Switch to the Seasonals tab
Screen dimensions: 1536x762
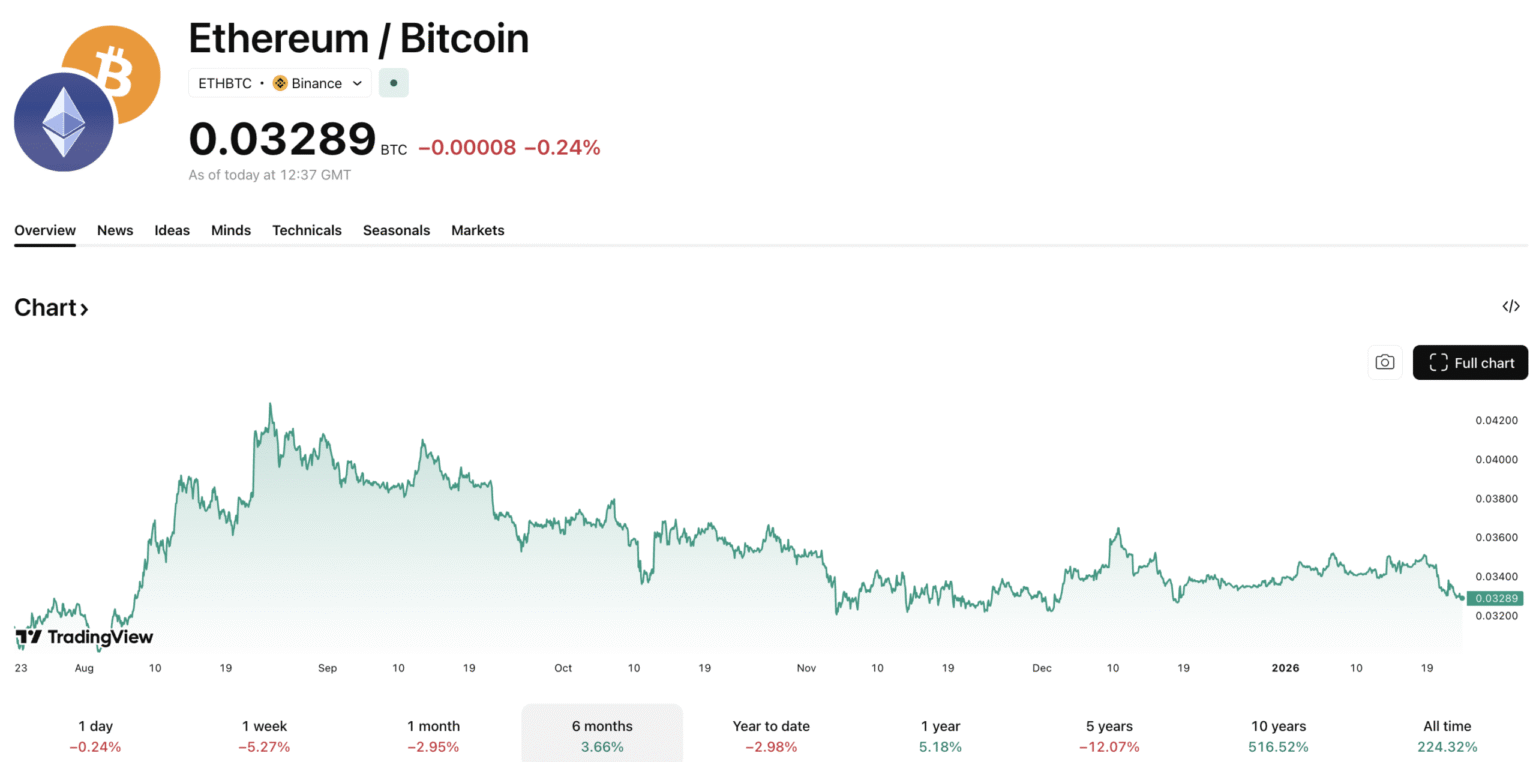pyautogui.click(x=396, y=230)
